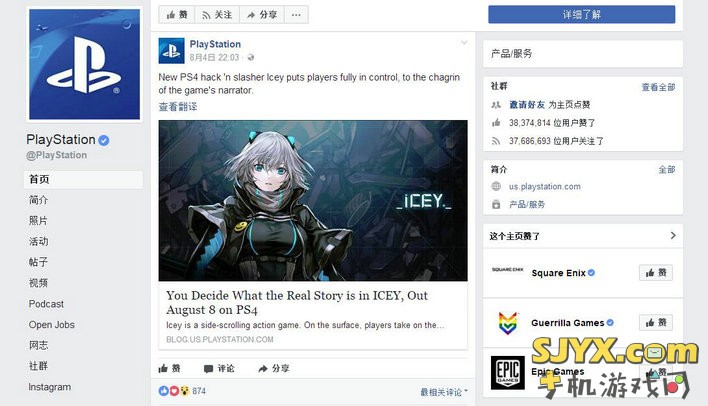The height and width of the screenshot is (406, 708).
Task: Open the three-dots more options button
Action: [296, 15]
